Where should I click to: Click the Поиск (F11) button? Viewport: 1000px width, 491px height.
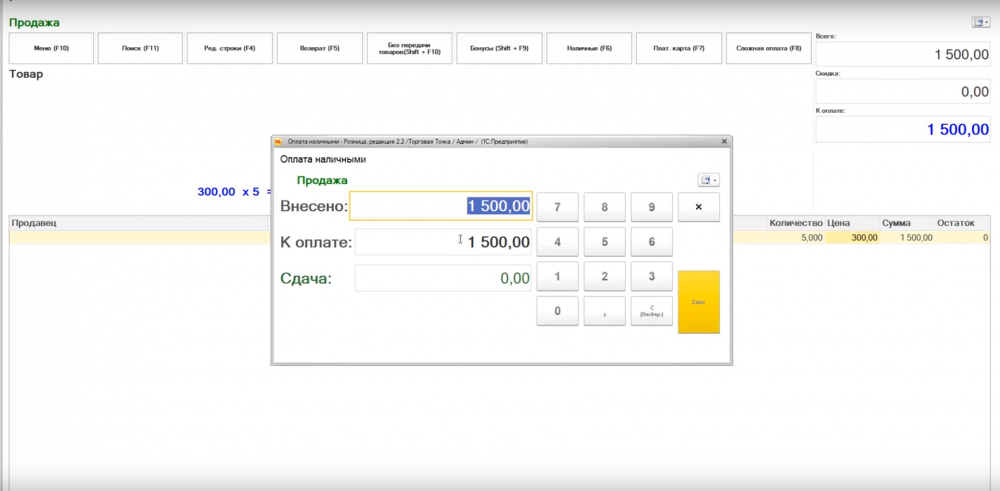pyautogui.click(x=140, y=48)
